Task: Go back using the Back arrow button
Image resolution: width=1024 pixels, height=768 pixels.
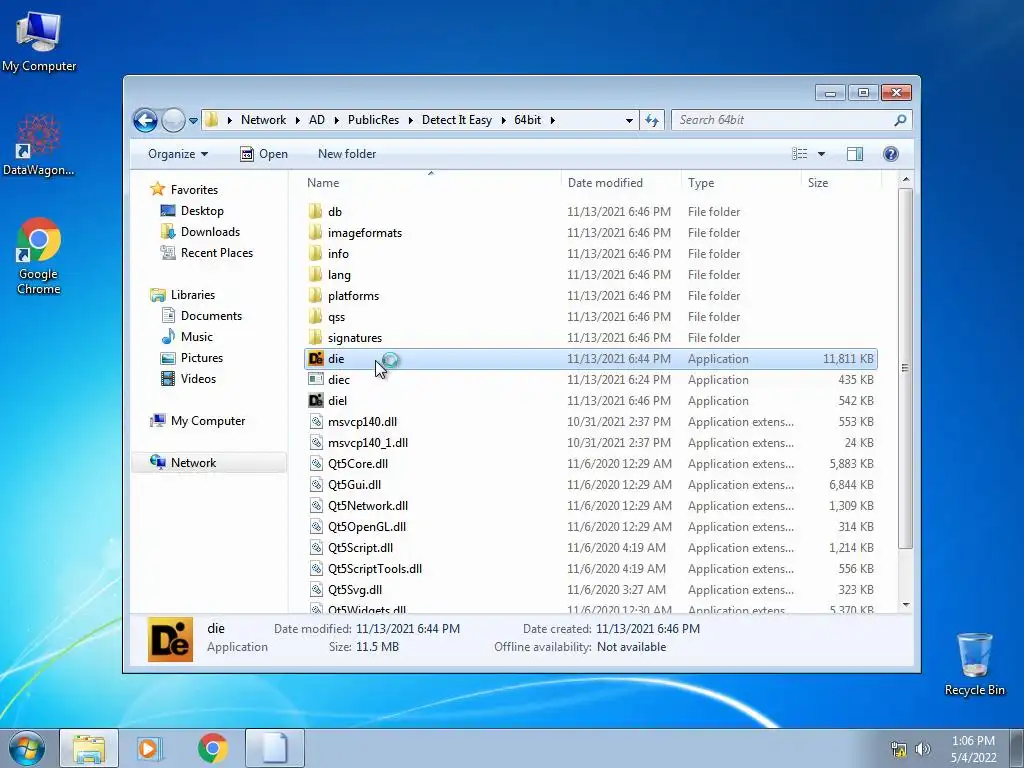Action: (145, 120)
